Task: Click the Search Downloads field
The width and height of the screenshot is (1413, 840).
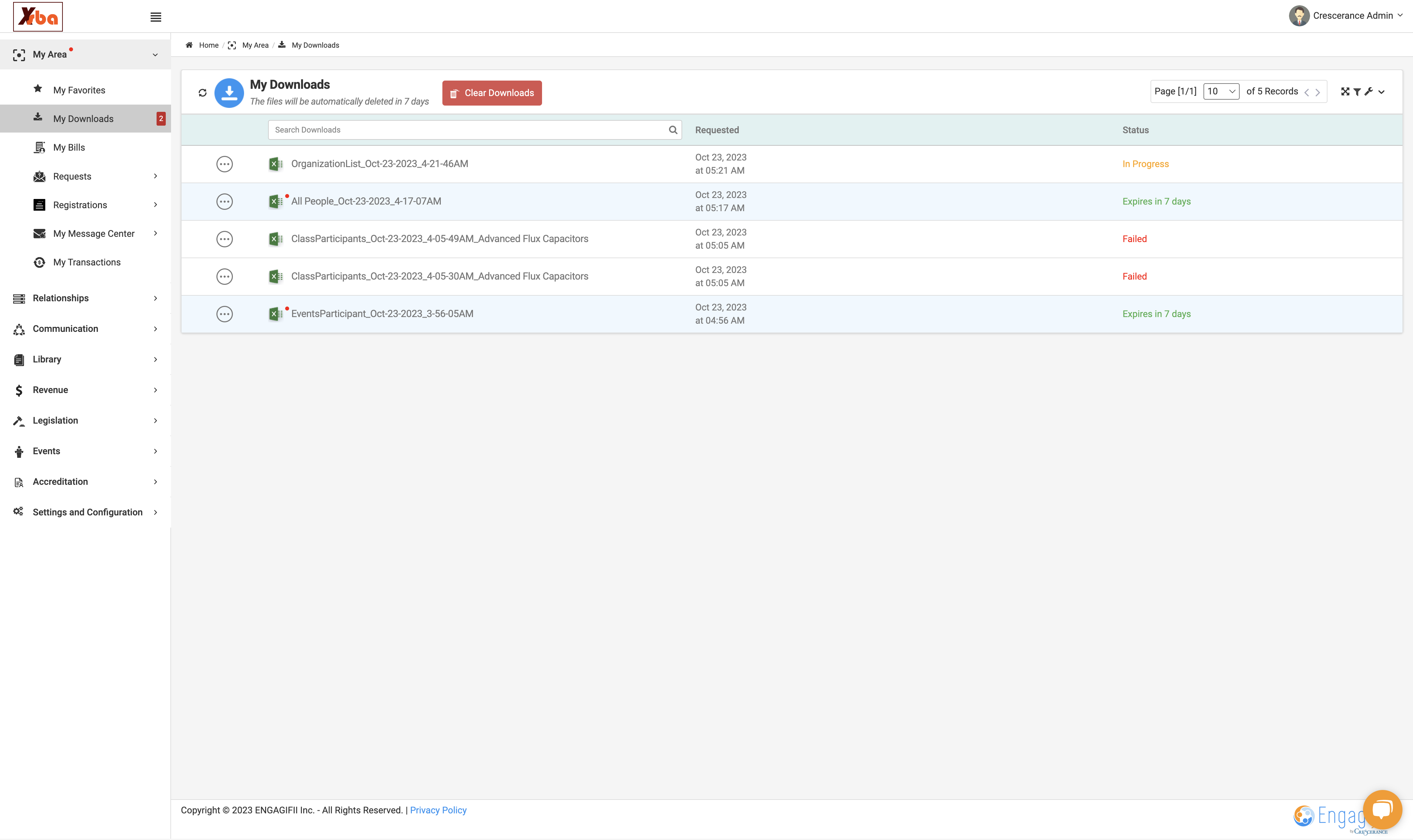Action: (475, 130)
